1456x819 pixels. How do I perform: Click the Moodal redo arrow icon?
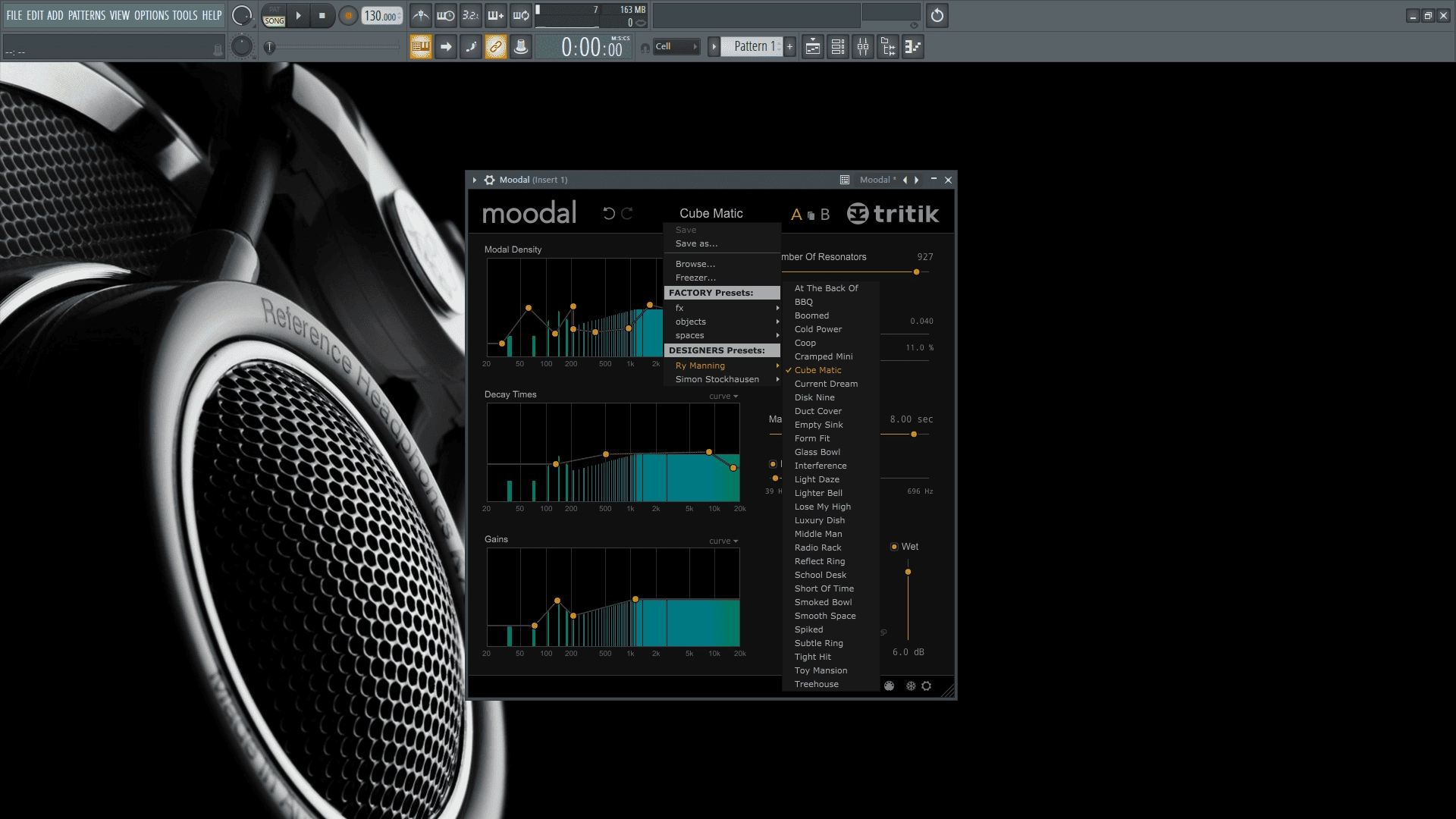point(627,214)
